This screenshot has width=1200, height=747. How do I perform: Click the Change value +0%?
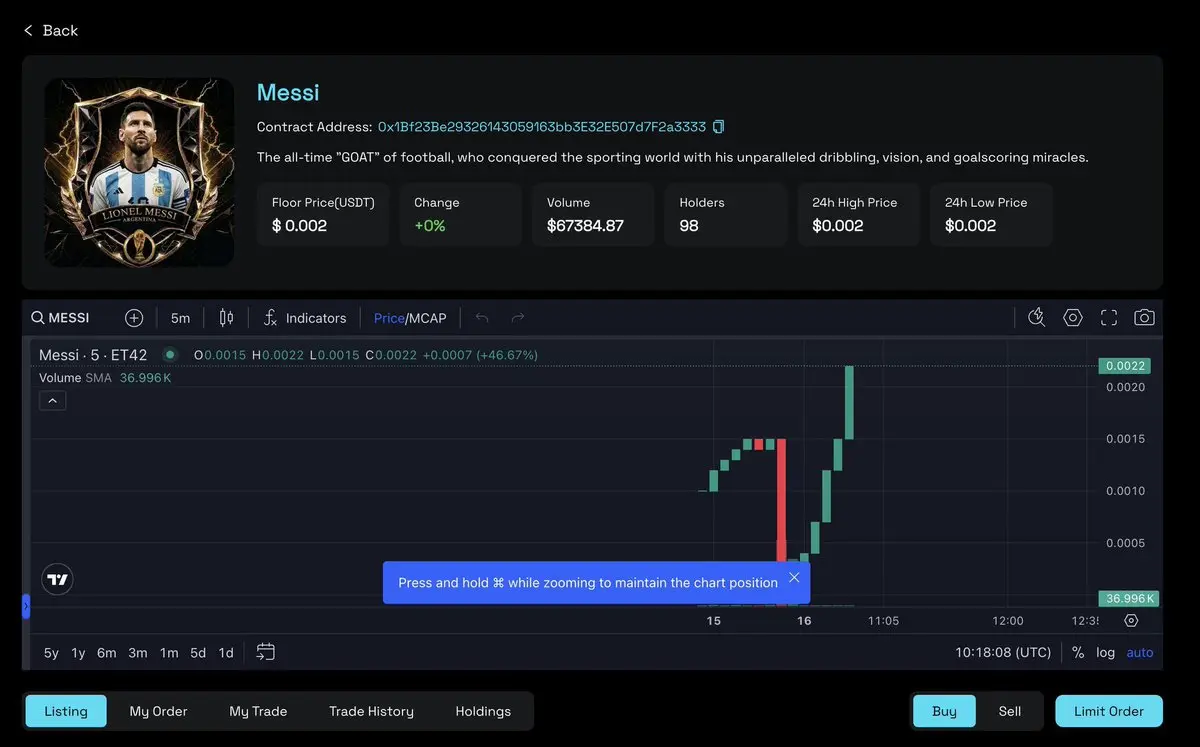click(x=430, y=226)
